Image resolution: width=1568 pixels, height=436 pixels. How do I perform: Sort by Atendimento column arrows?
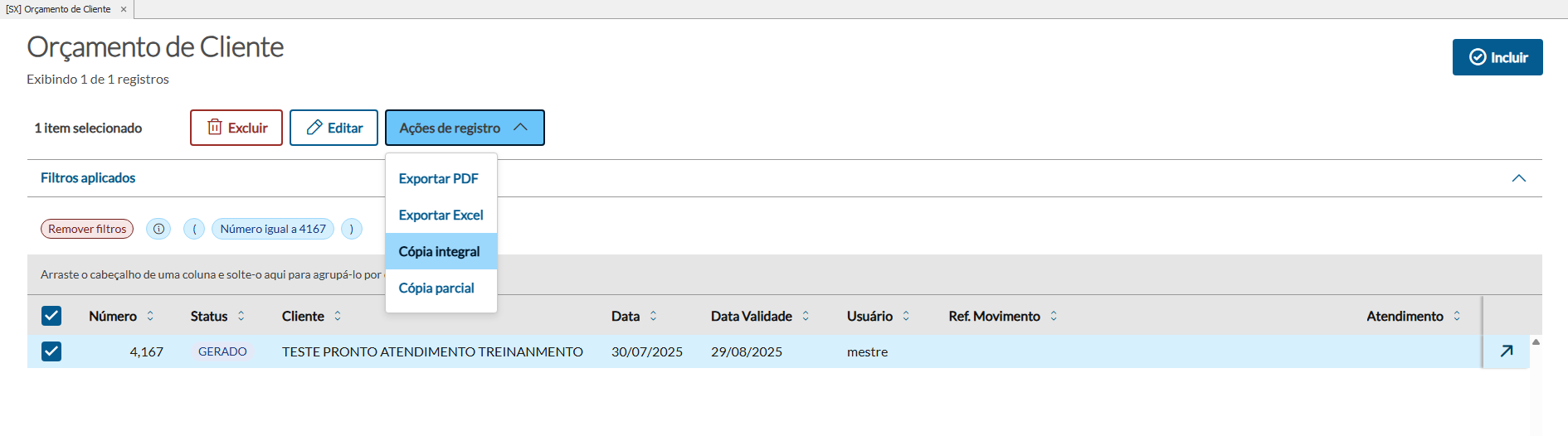[1457, 316]
